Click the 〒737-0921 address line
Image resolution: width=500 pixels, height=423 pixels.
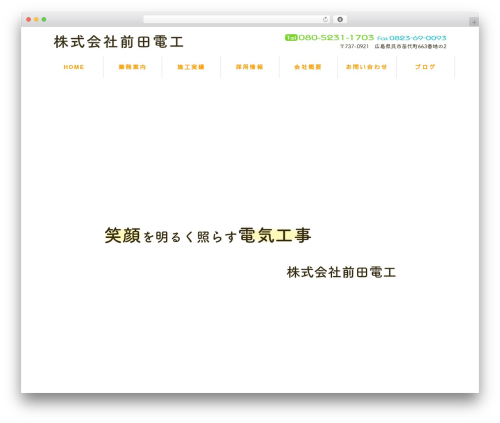tap(393, 46)
